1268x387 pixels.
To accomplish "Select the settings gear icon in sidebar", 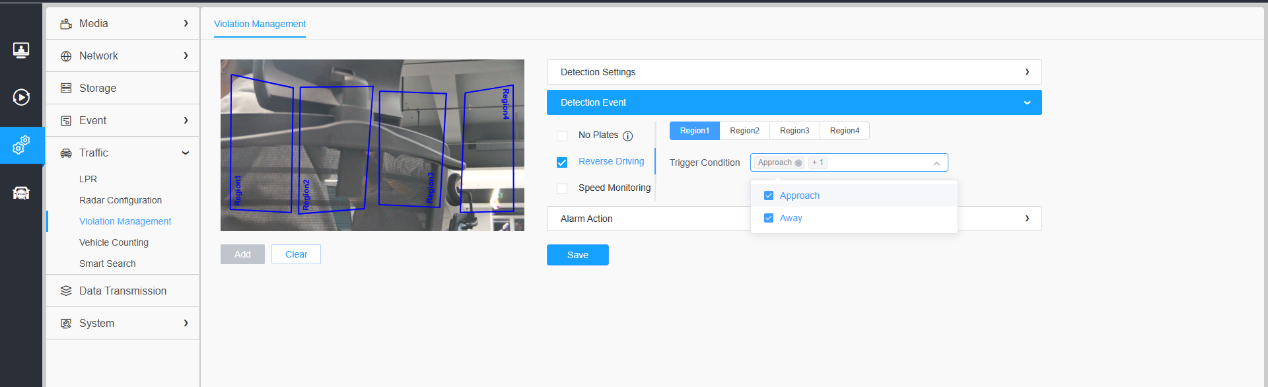I will click(x=21, y=145).
